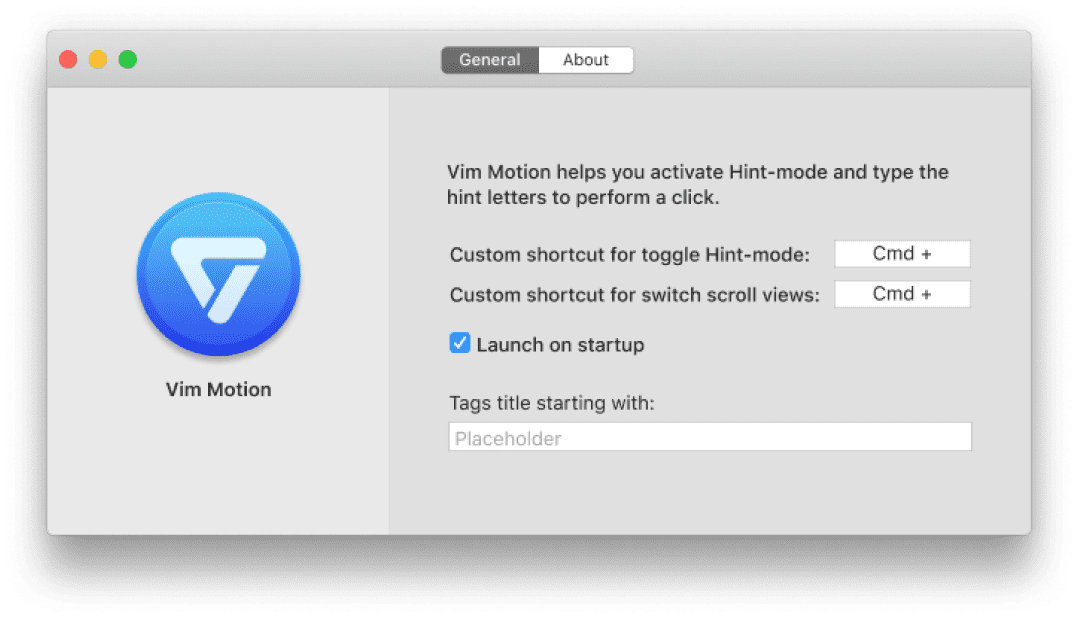This screenshot has width=1076, height=618.
Task: Click the Cmd + field for switching scroll views
Action: click(902, 293)
